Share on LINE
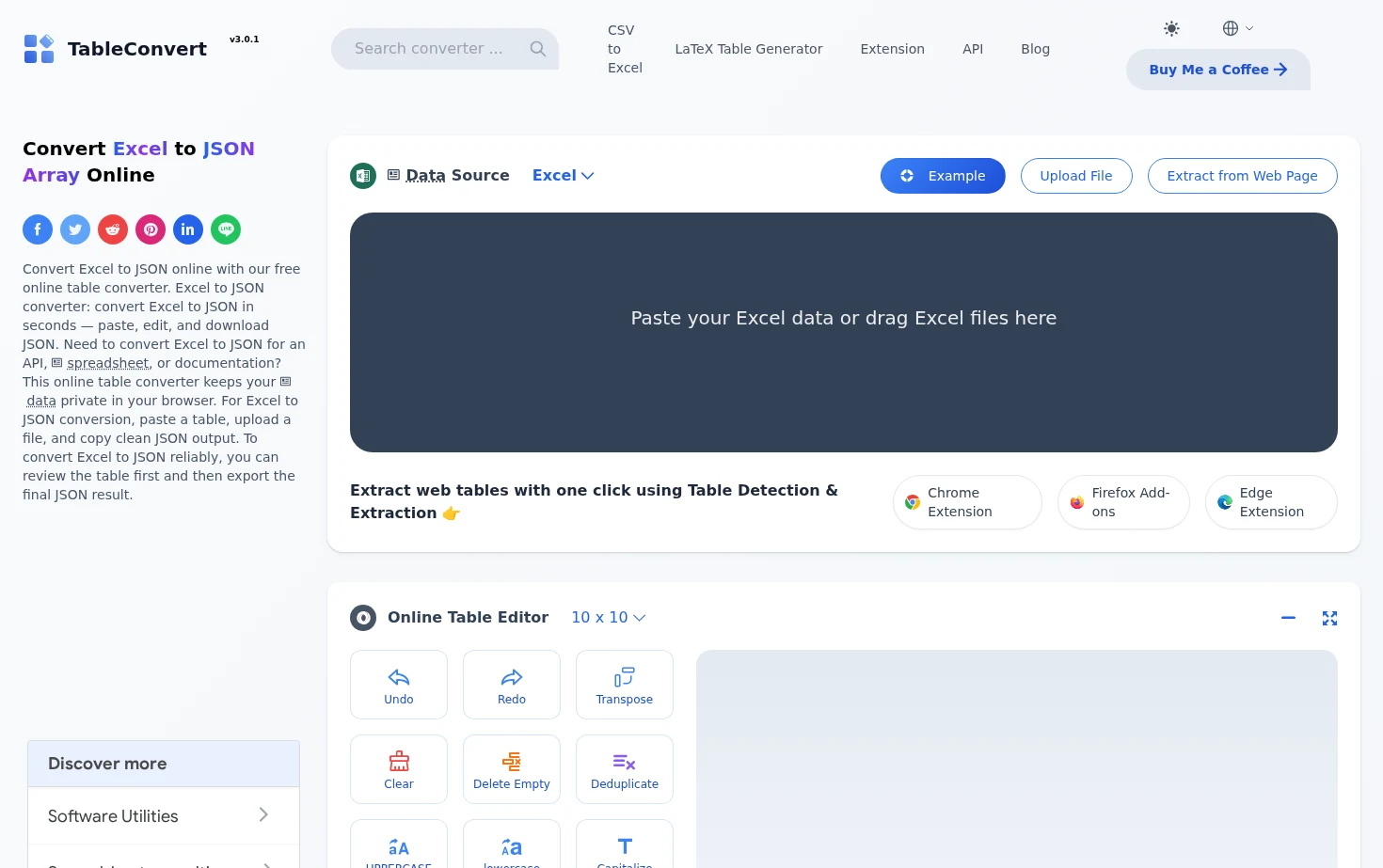The width and height of the screenshot is (1383, 868). click(226, 229)
